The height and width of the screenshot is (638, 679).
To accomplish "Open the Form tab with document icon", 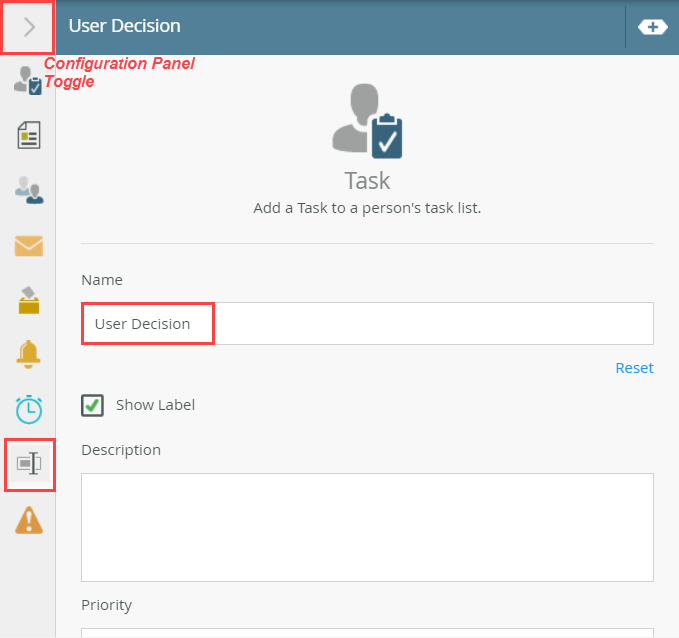I will (29, 135).
